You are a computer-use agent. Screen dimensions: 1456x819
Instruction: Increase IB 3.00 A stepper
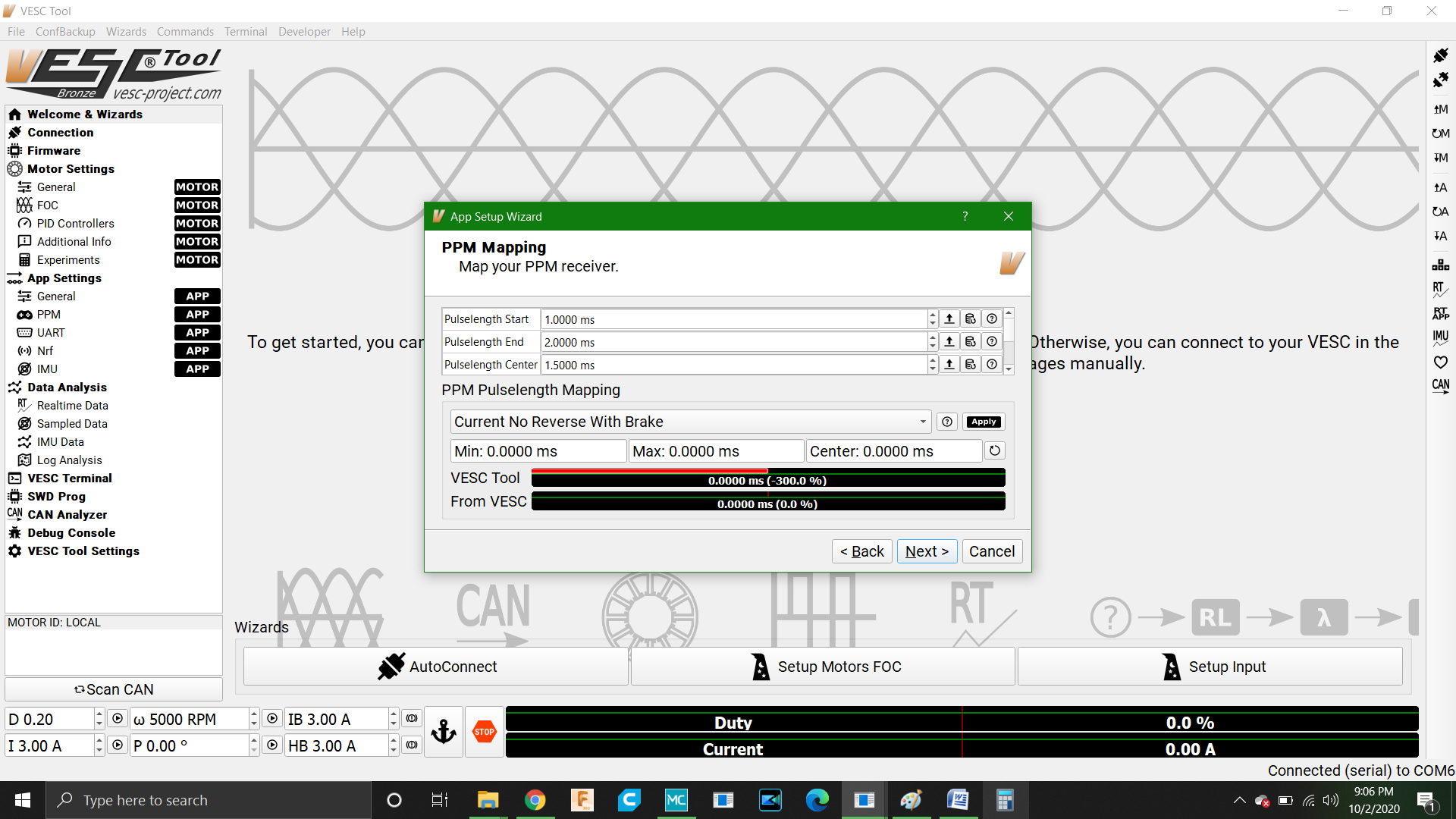coord(393,714)
